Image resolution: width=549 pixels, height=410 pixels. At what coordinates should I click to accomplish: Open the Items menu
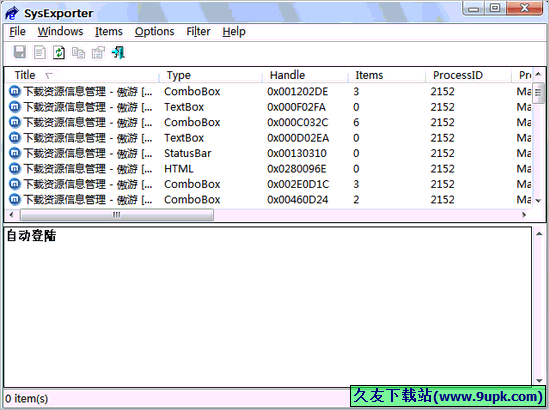tap(109, 32)
